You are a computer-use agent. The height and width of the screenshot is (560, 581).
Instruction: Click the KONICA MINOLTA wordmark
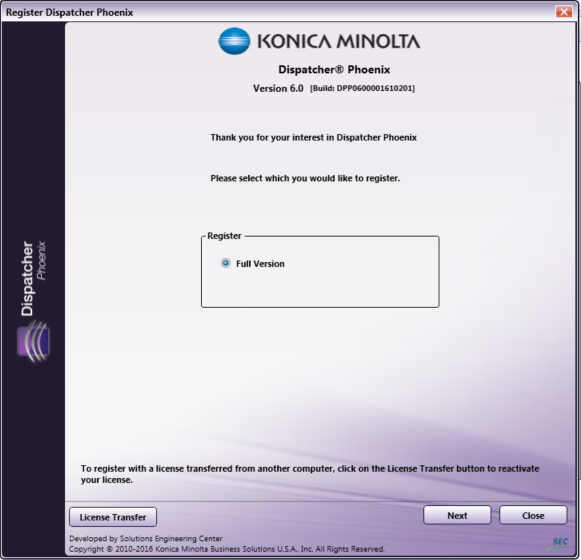click(x=339, y=41)
